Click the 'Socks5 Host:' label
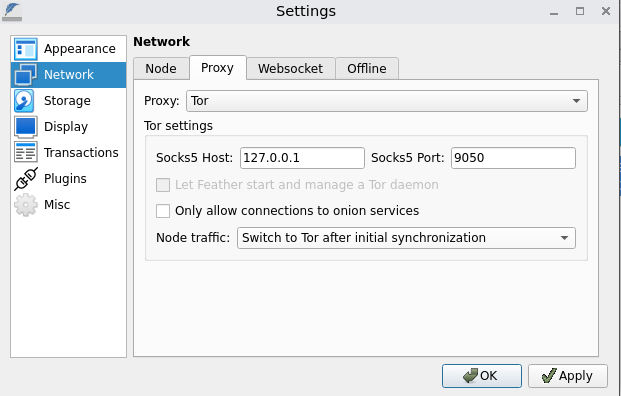The image size is (621, 396). (x=194, y=158)
